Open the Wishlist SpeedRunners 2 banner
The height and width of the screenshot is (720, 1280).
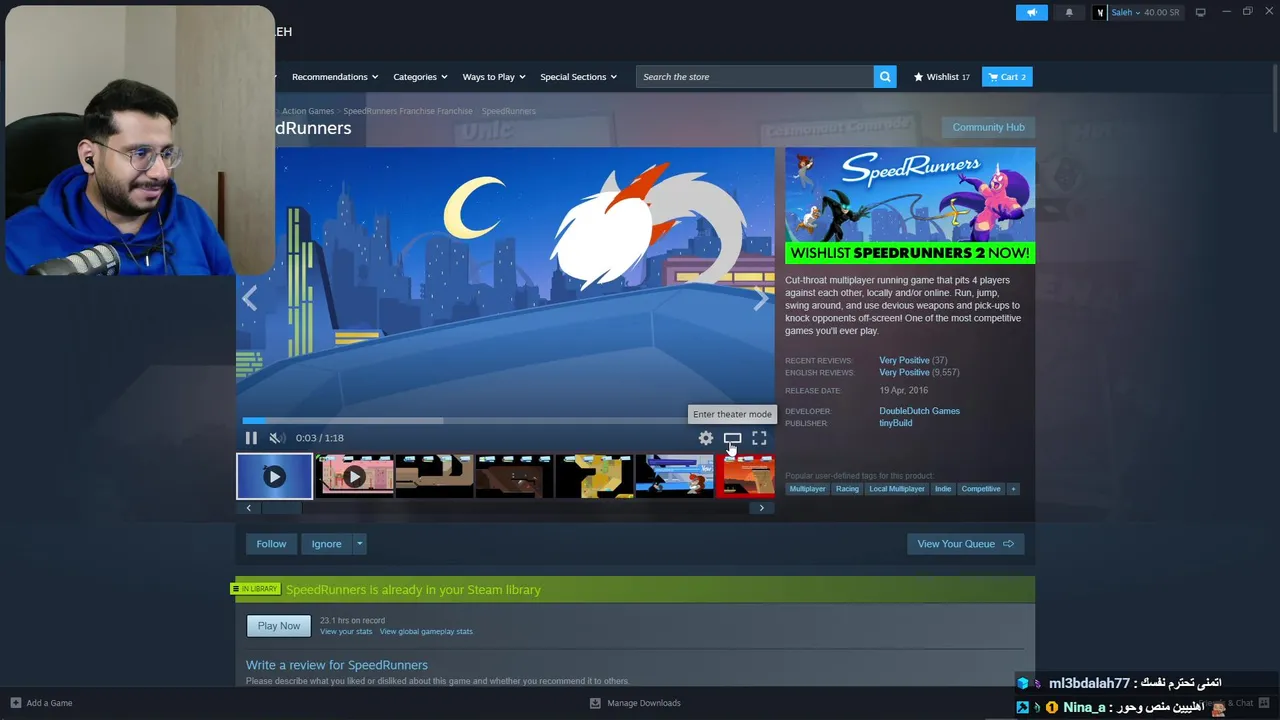910,206
